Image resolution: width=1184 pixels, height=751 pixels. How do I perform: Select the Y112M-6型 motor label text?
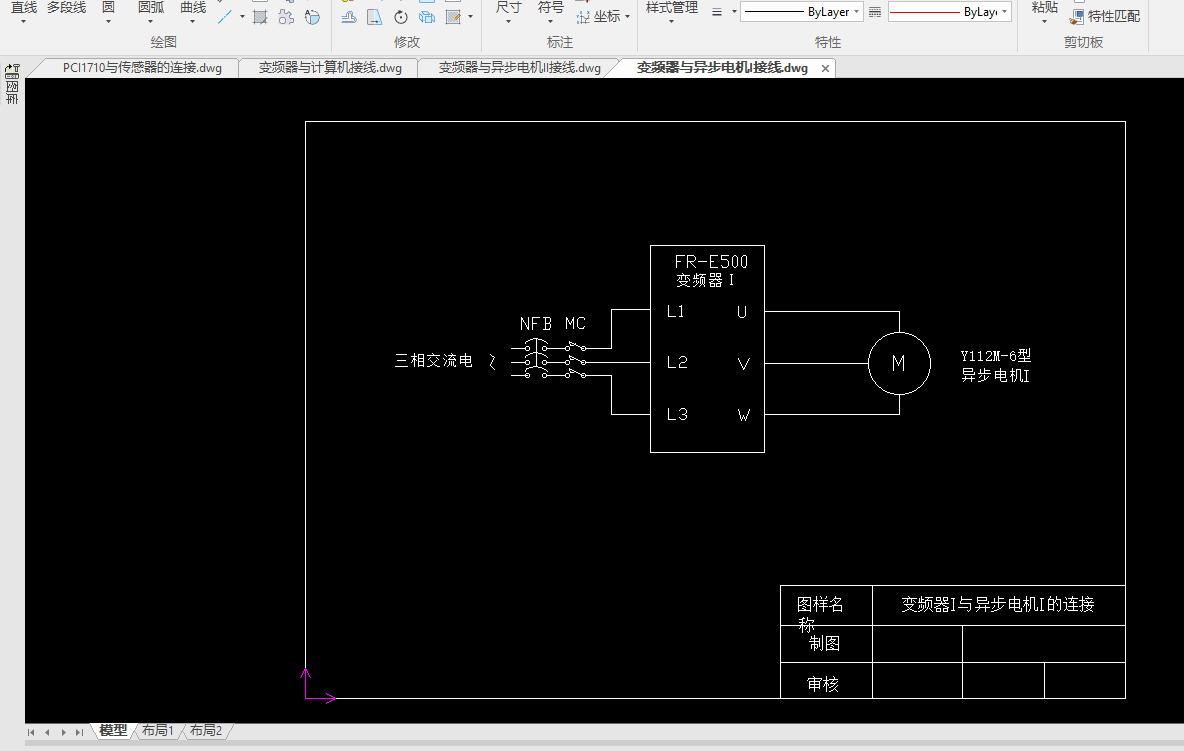coord(996,355)
